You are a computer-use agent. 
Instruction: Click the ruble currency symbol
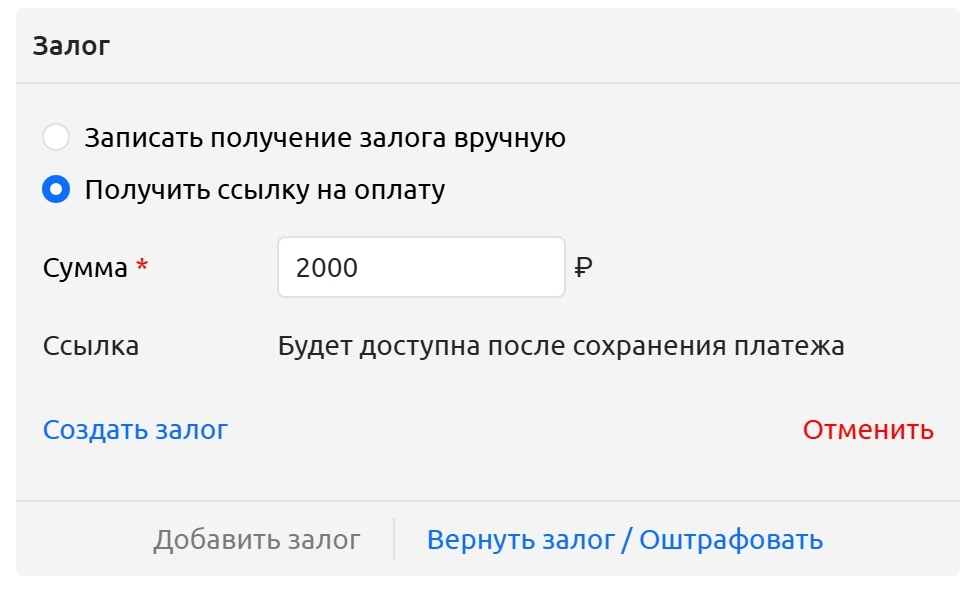point(585,268)
